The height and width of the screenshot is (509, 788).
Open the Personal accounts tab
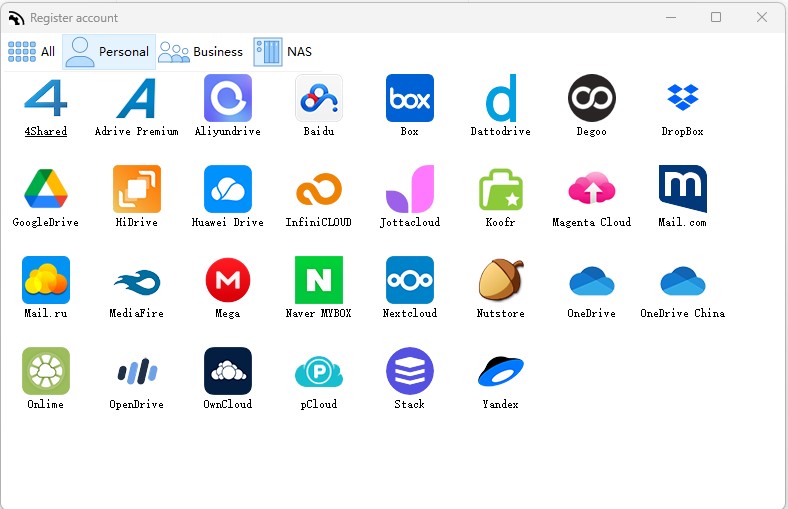(109, 52)
